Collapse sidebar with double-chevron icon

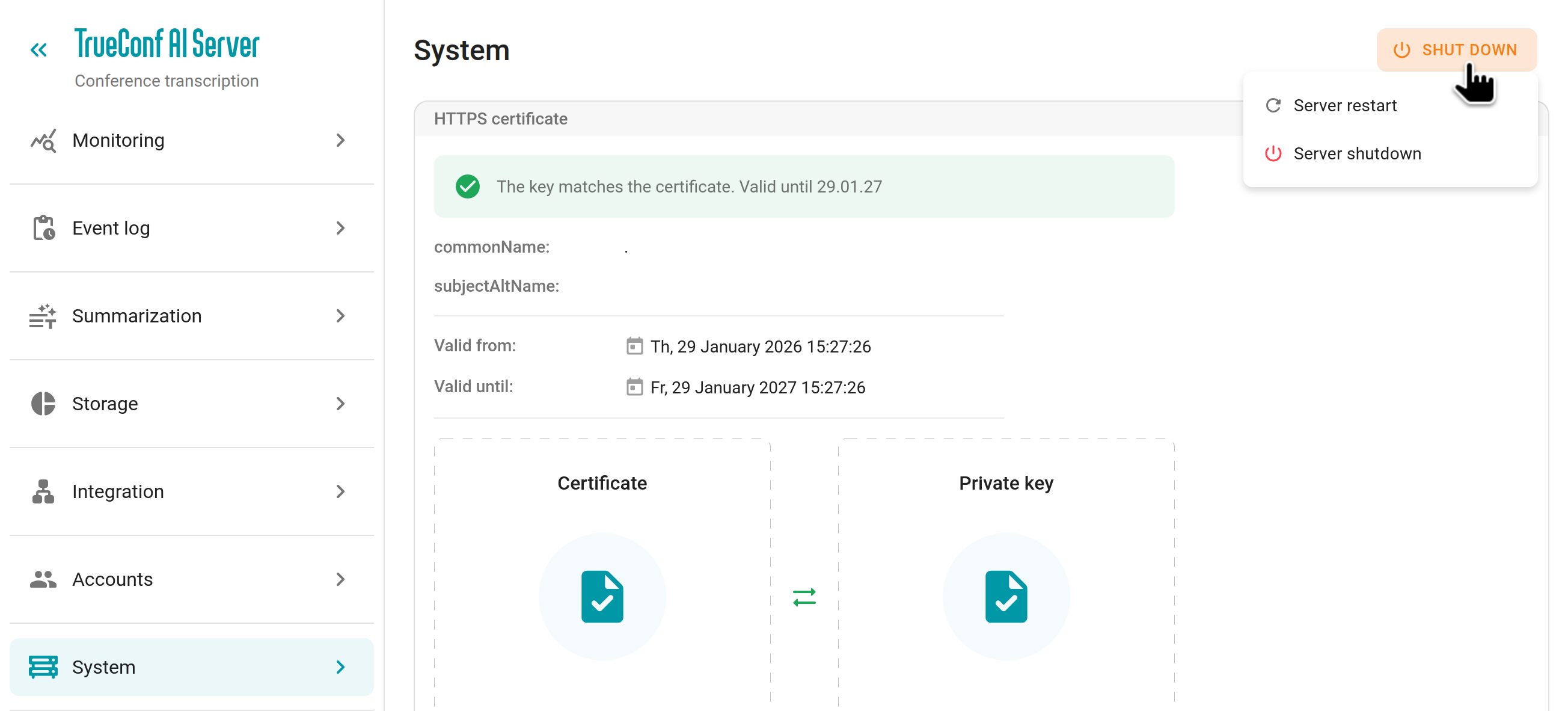(38, 50)
